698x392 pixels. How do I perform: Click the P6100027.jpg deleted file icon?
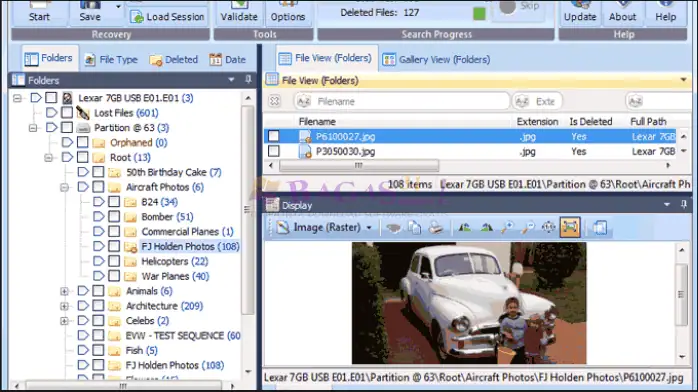coord(305,137)
